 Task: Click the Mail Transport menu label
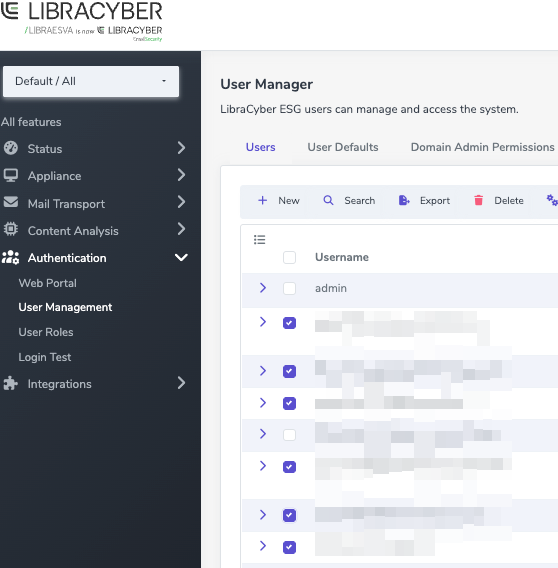[x=66, y=204]
